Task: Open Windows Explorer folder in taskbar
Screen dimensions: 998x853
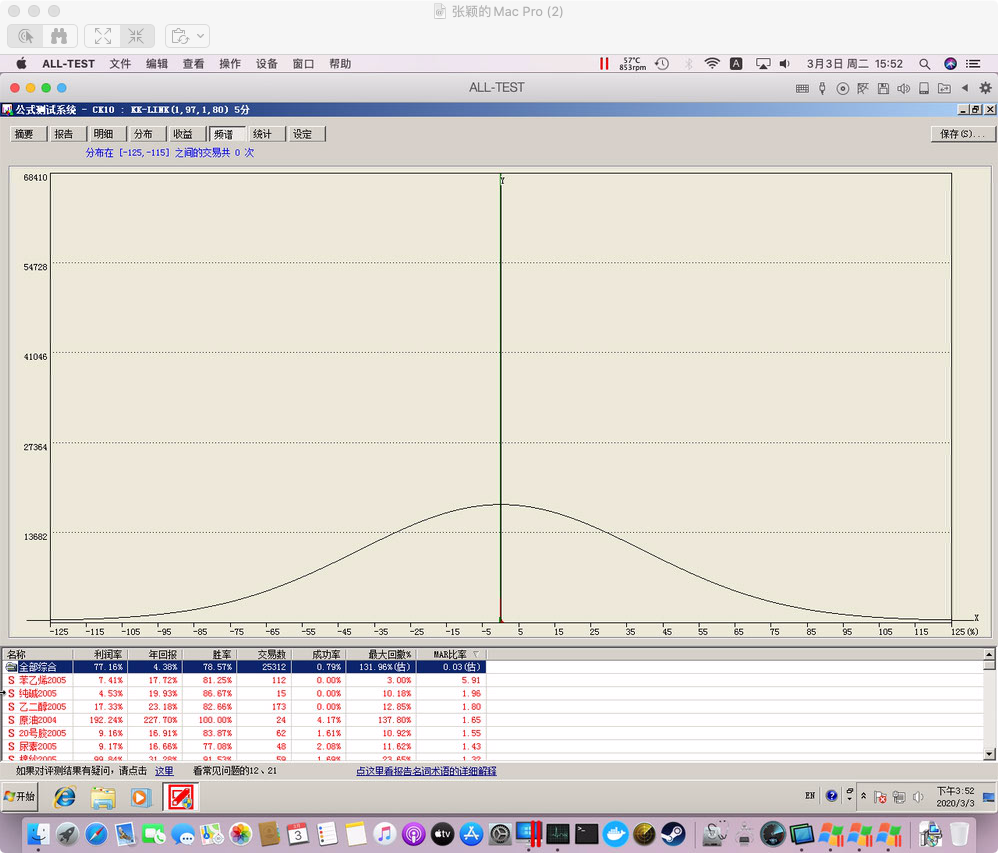Action: [102, 797]
